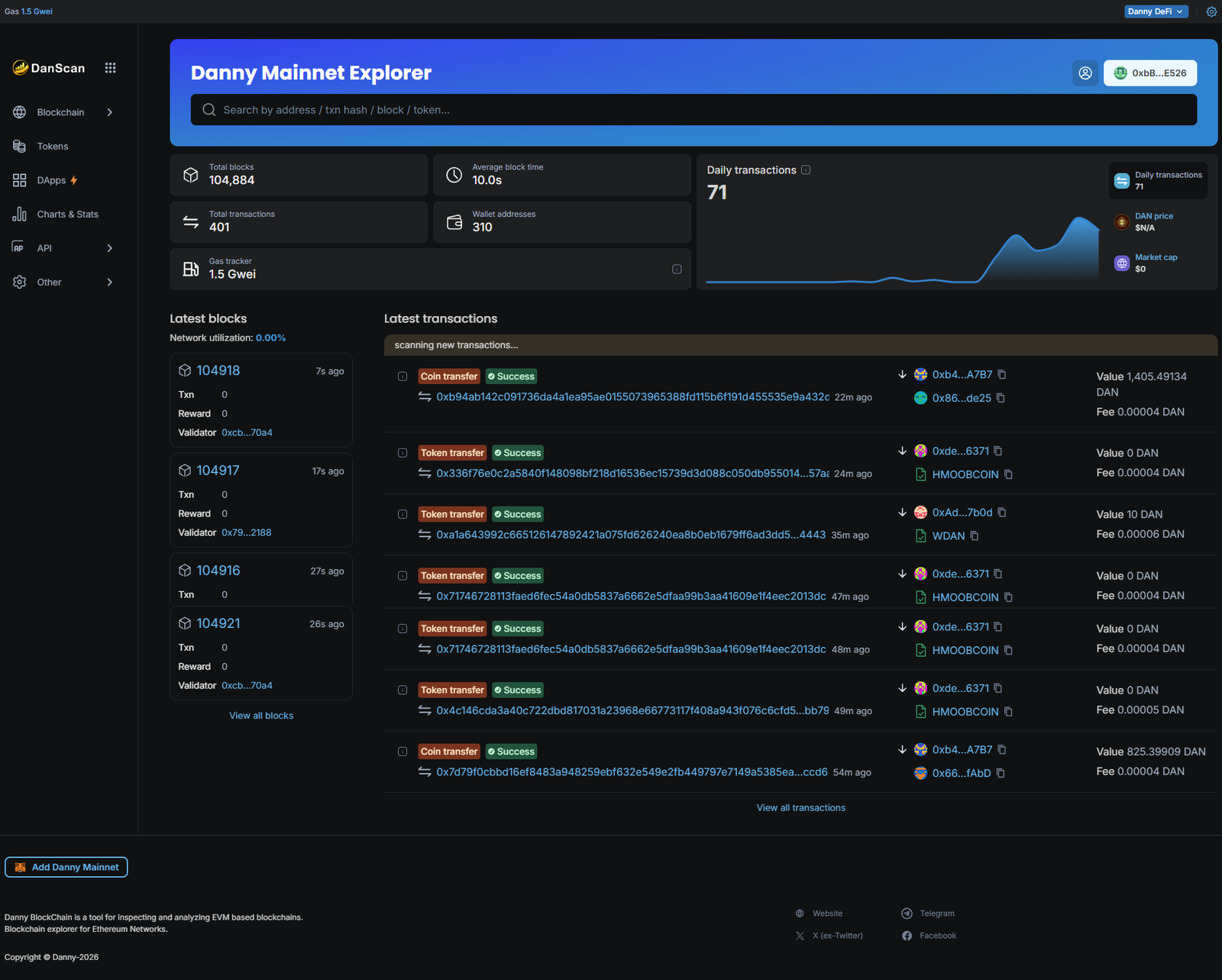
Task: Click the Add Danny Mainnet button
Action: click(66, 867)
